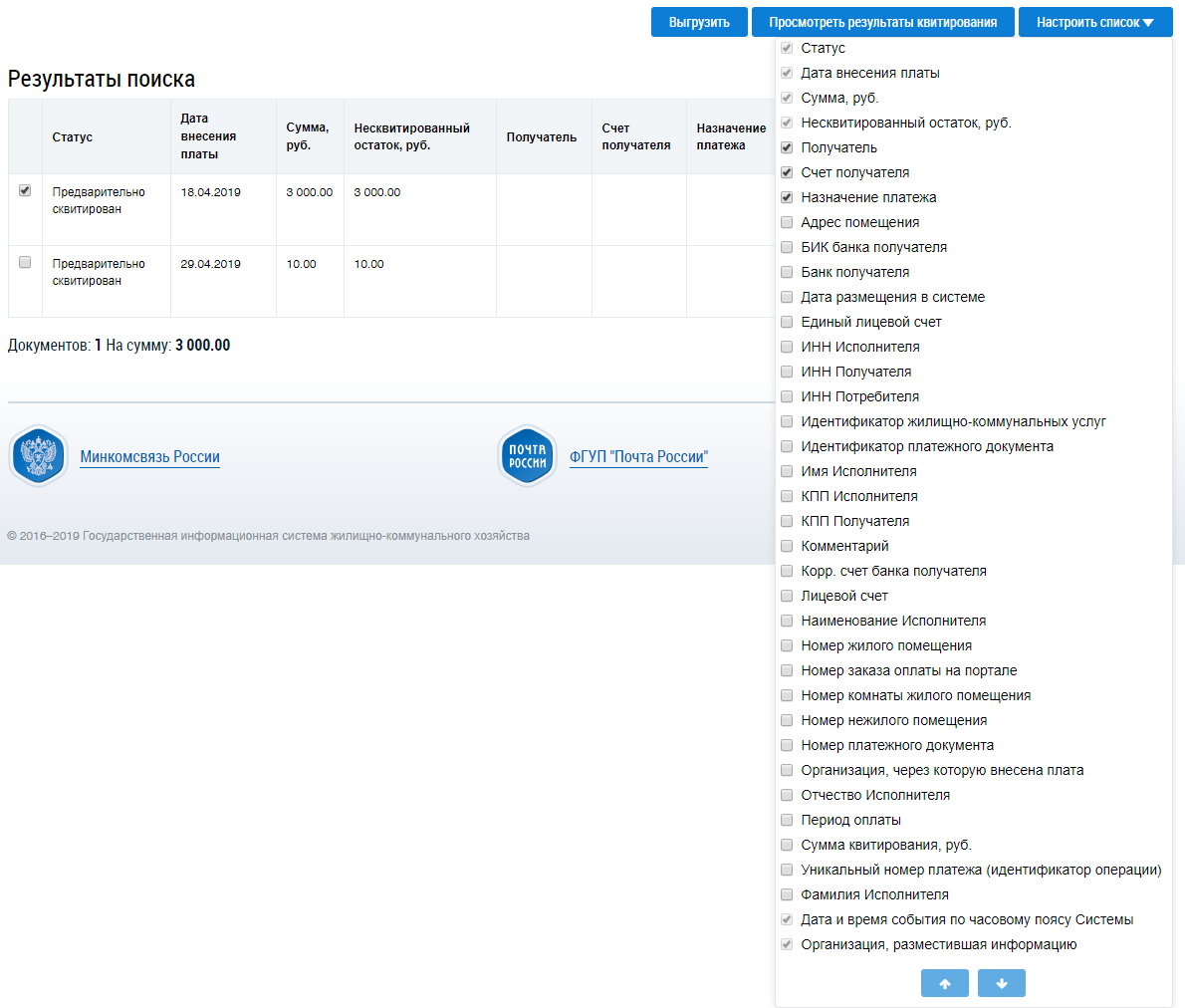Click the Почта России logo icon
1185x1008 pixels.
[527, 457]
